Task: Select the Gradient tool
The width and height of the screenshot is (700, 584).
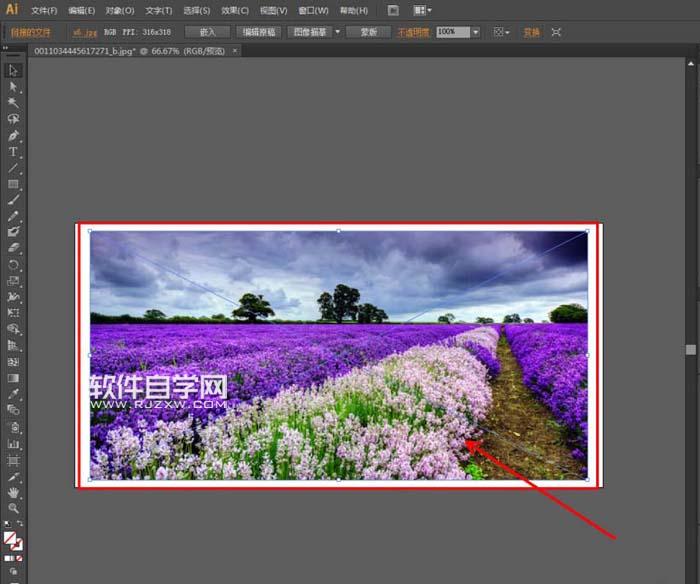Action: point(13,378)
